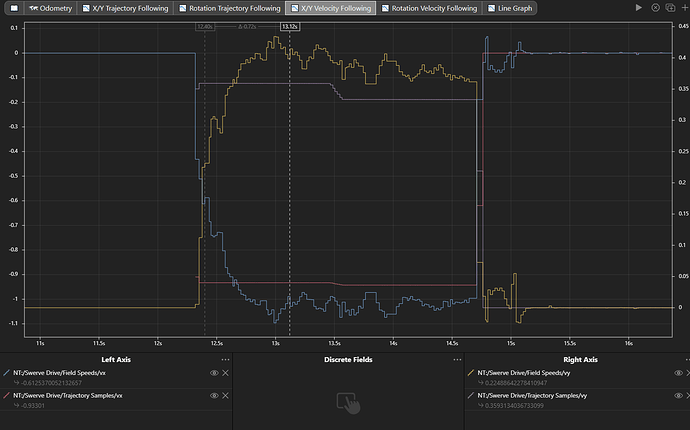Select NT:/Swerve Drive/Trajectory Samples/vy field
The height and width of the screenshot is (430, 690).
click(x=532, y=396)
